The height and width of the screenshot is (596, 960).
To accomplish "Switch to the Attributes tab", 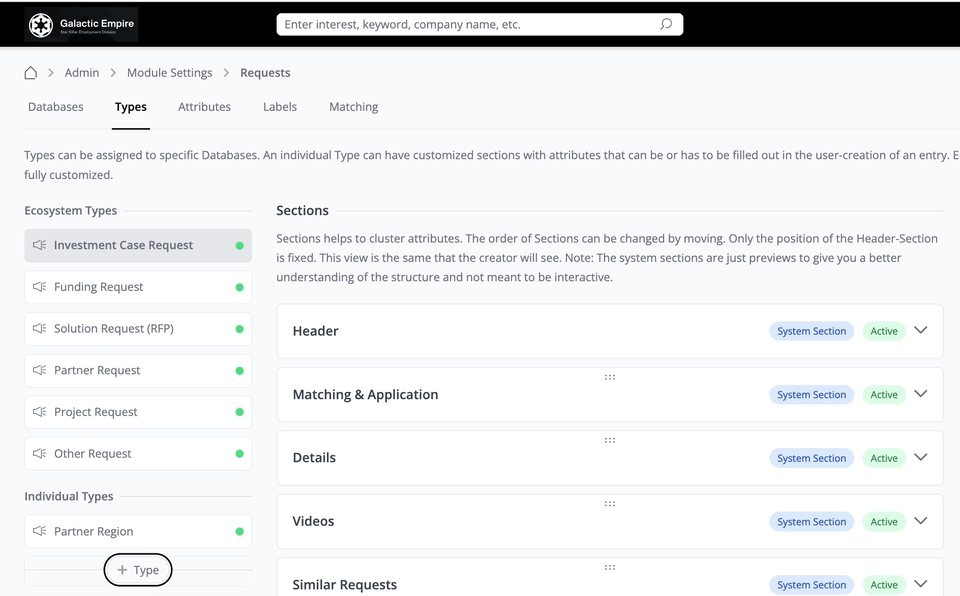I will [x=204, y=107].
